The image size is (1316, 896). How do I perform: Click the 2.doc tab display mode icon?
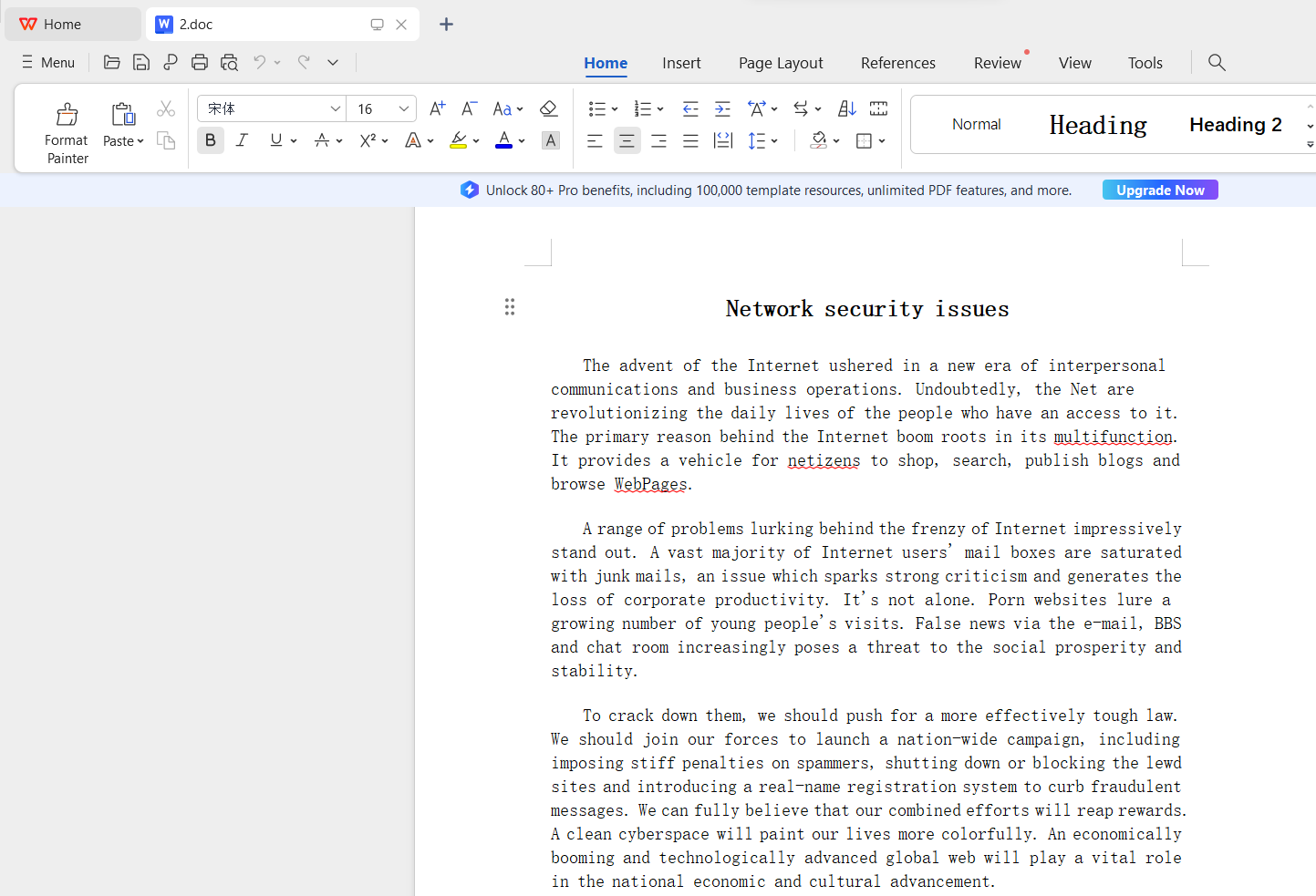tap(377, 25)
